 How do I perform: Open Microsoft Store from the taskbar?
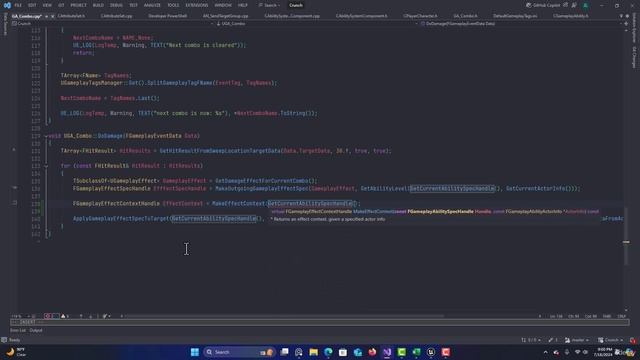343,352
